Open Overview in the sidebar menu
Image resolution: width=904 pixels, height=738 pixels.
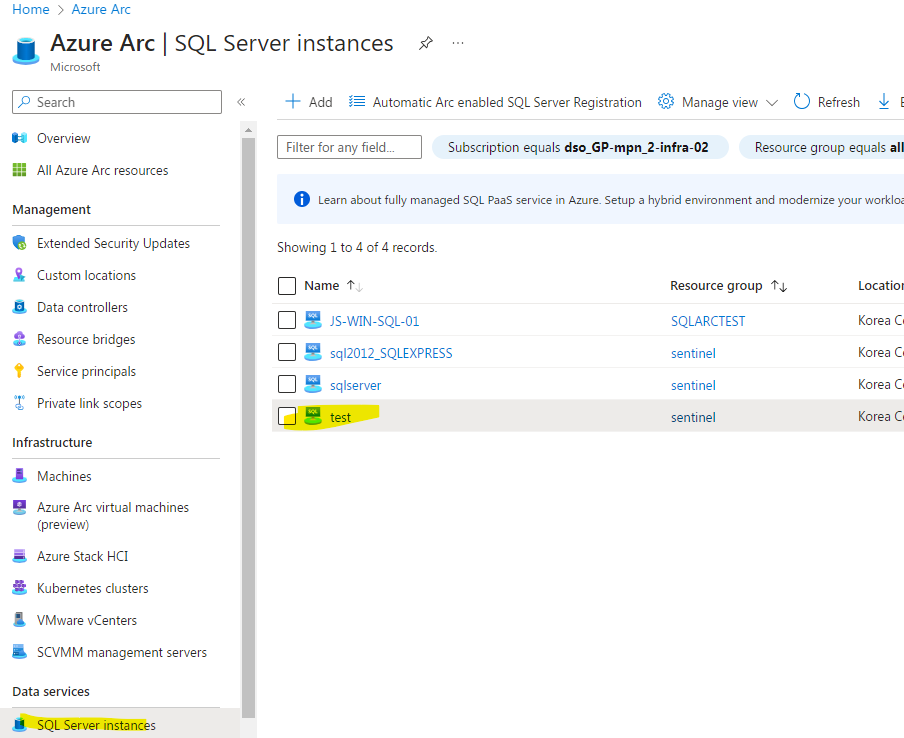63,138
